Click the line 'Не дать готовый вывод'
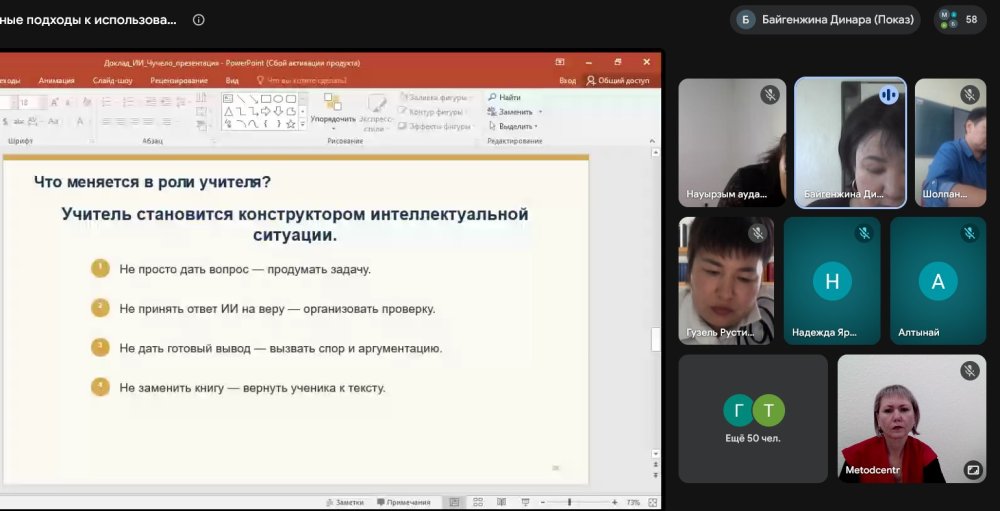The image size is (1000, 511). (185, 349)
